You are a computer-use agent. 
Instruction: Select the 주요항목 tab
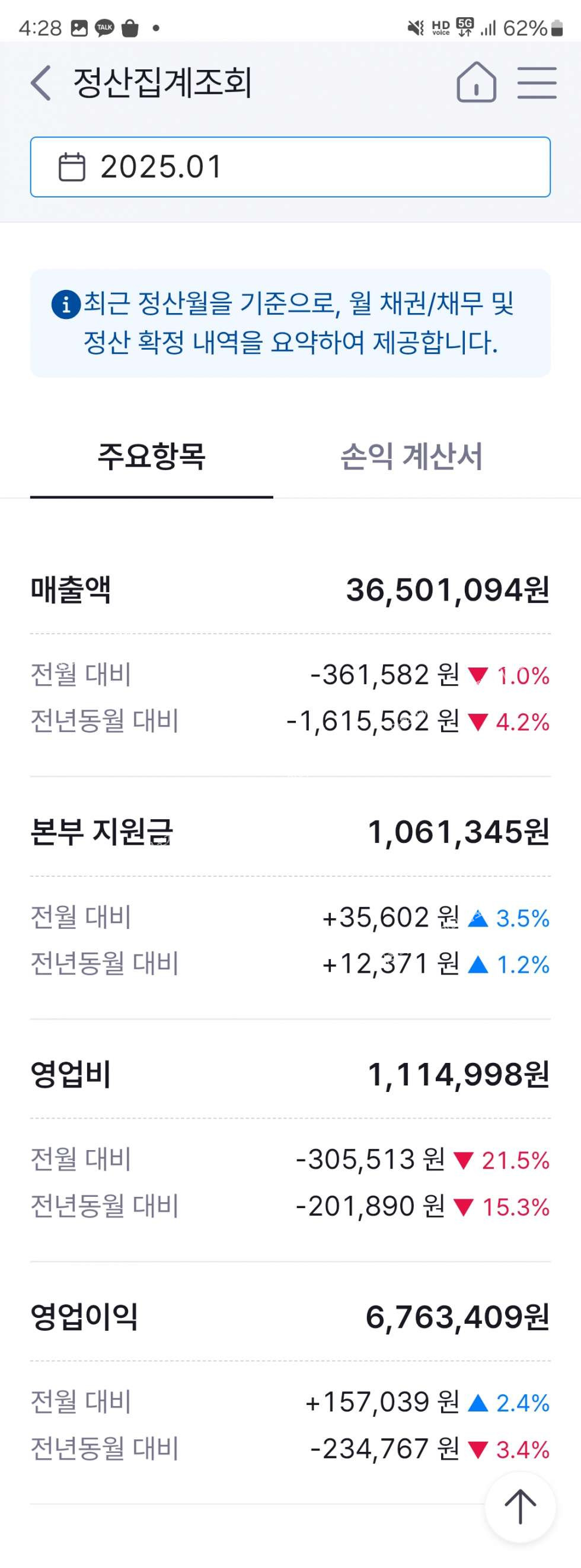[152, 456]
